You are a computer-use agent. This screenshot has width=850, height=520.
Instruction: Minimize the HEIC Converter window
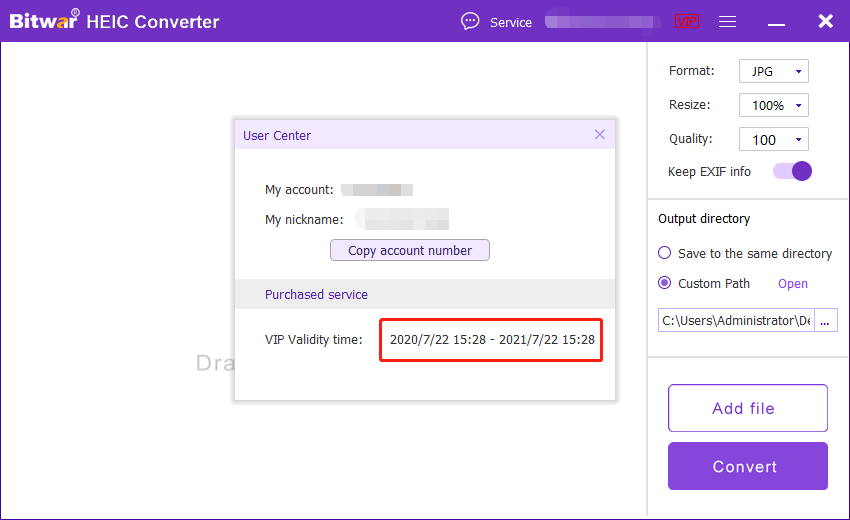coord(777,21)
